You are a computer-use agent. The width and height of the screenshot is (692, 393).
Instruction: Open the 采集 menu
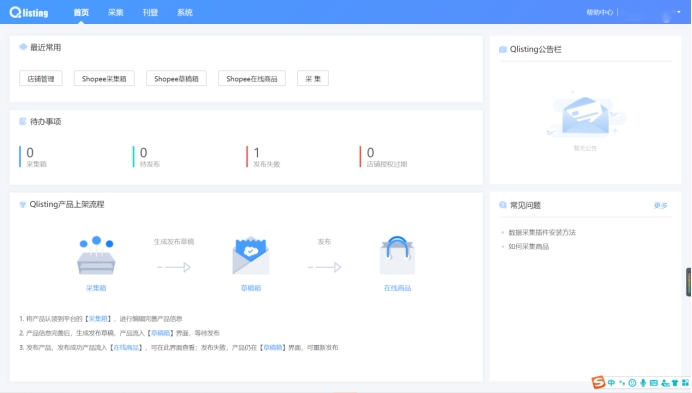[x=116, y=12]
